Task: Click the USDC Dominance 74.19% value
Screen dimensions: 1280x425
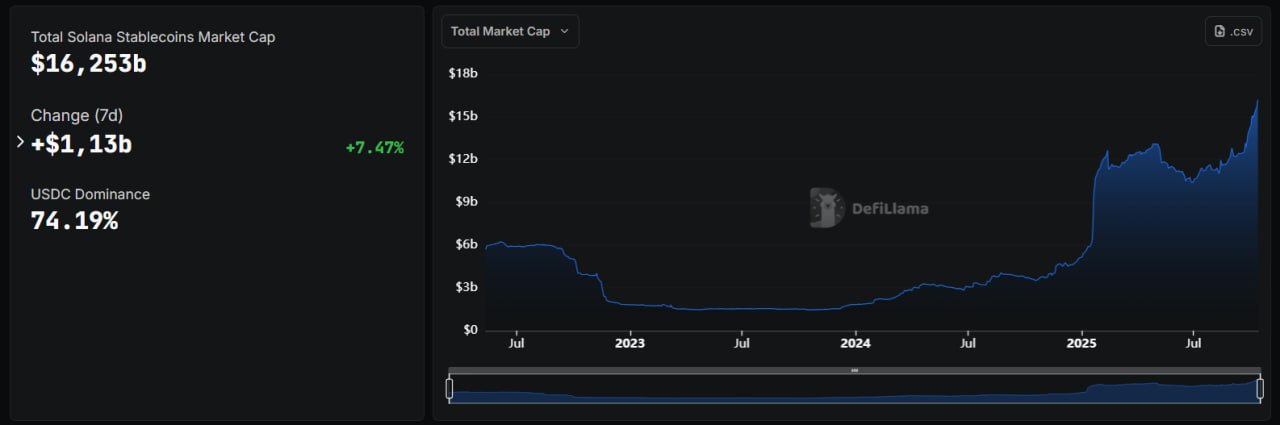Action: (74, 220)
